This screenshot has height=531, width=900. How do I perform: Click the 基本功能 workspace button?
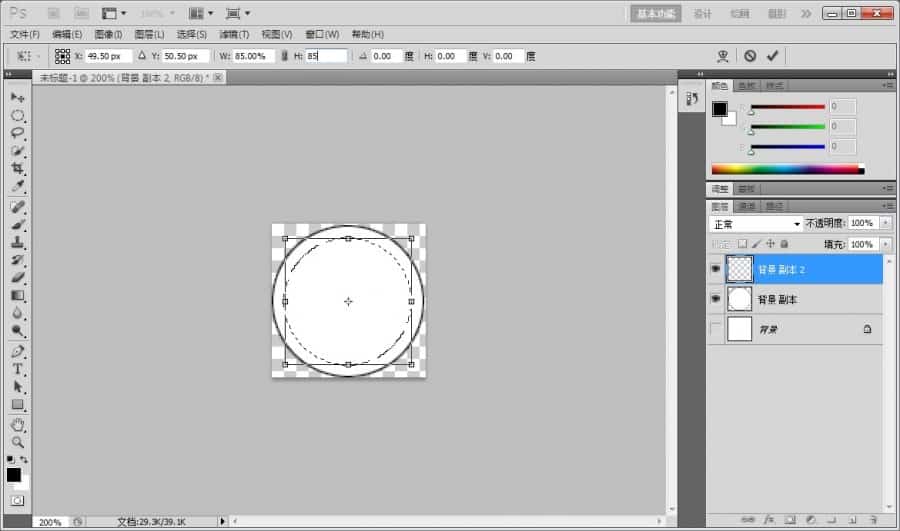click(656, 13)
